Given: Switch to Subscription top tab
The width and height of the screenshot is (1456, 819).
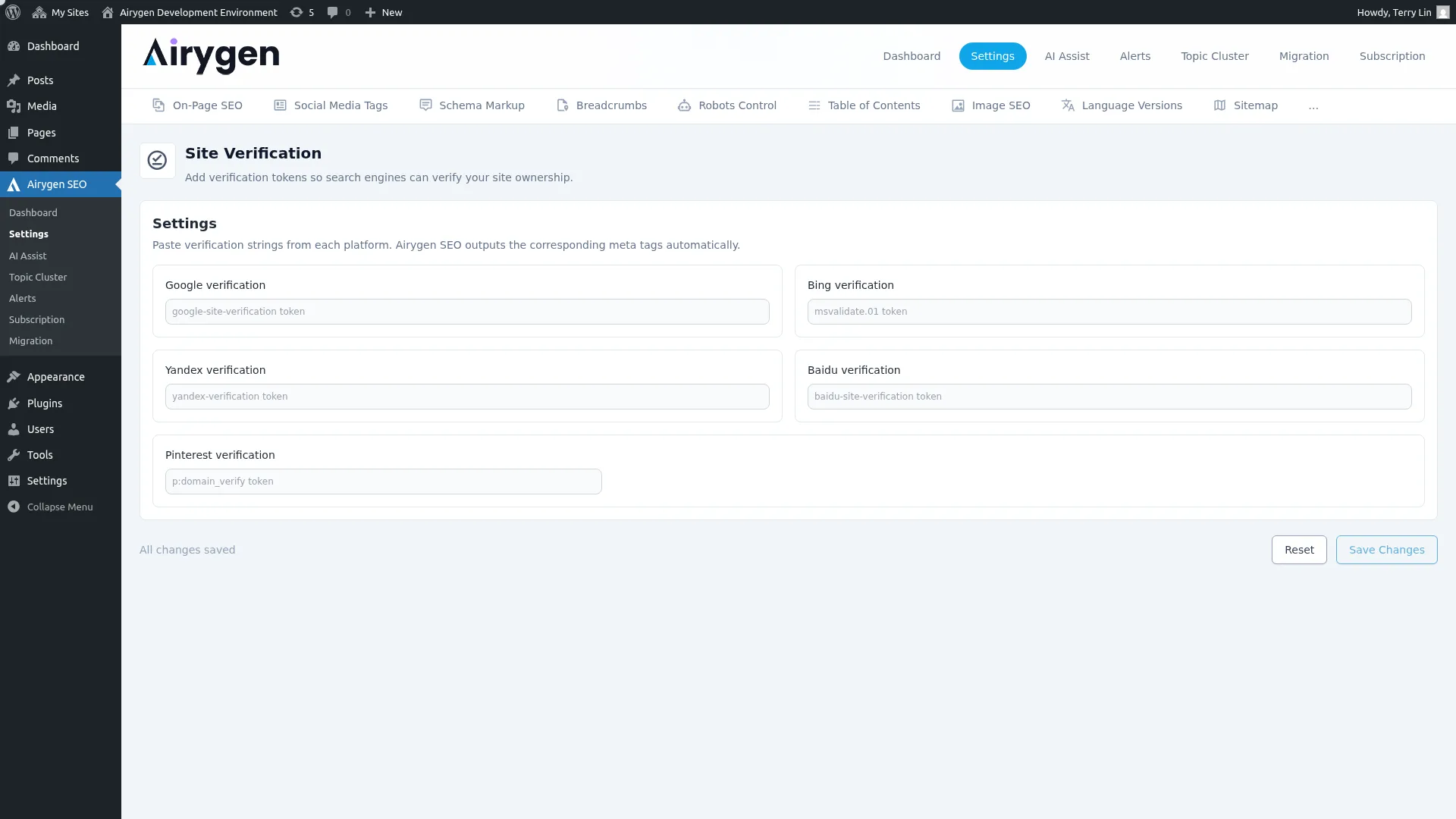Looking at the screenshot, I should pos(1392,56).
